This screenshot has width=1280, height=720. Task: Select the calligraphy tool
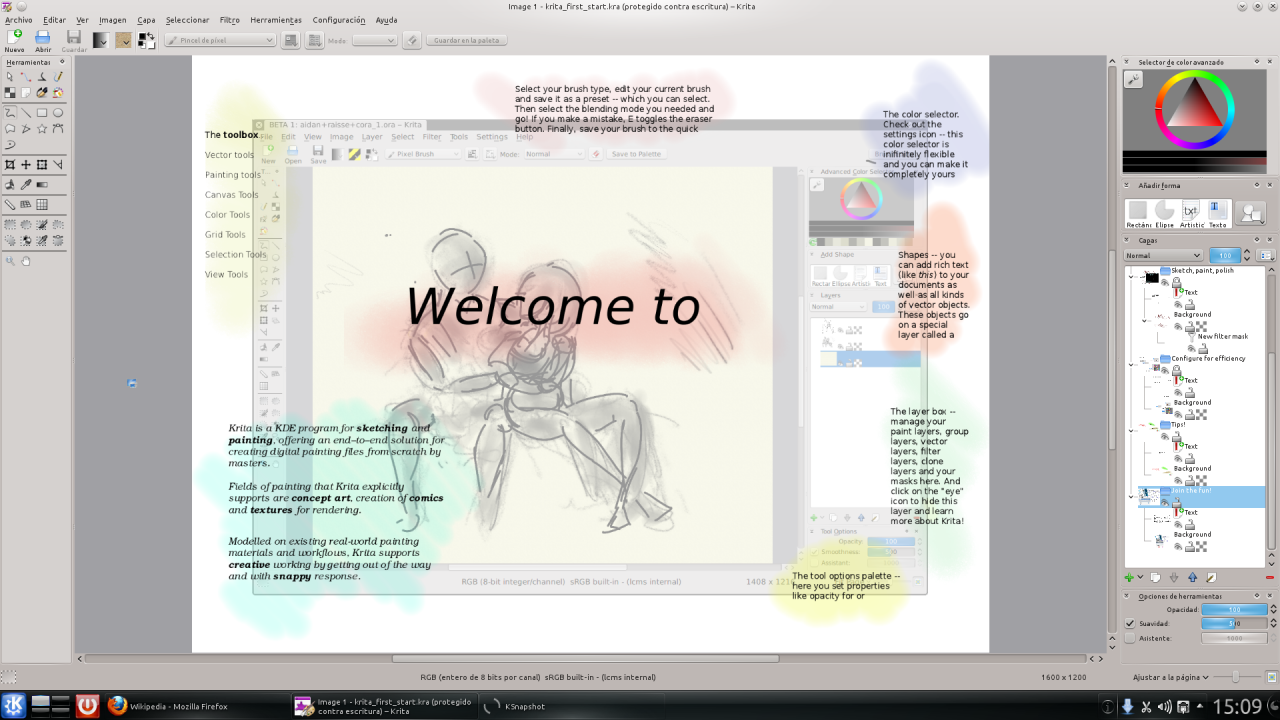(x=42, y=76)
